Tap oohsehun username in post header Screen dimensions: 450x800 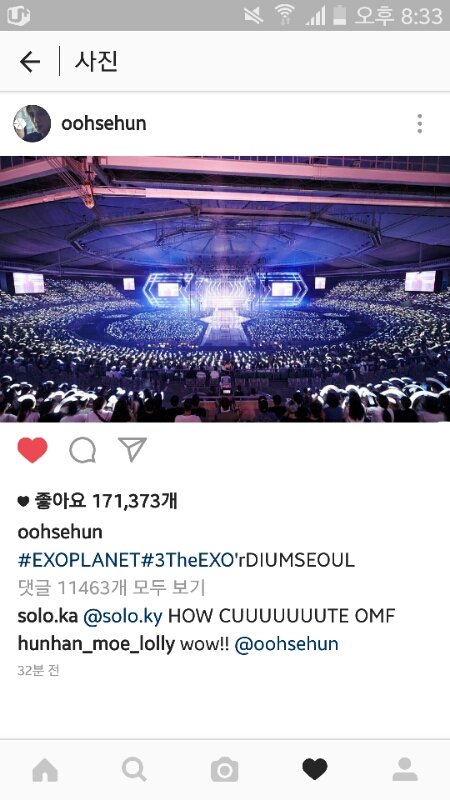pos(104,123)
